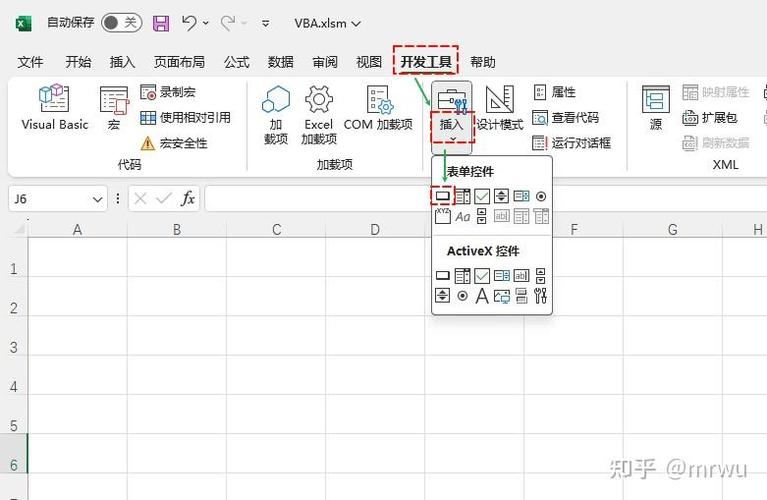
Task: Open the undo history dropdown arrow
Action: (x=206, y=23)
